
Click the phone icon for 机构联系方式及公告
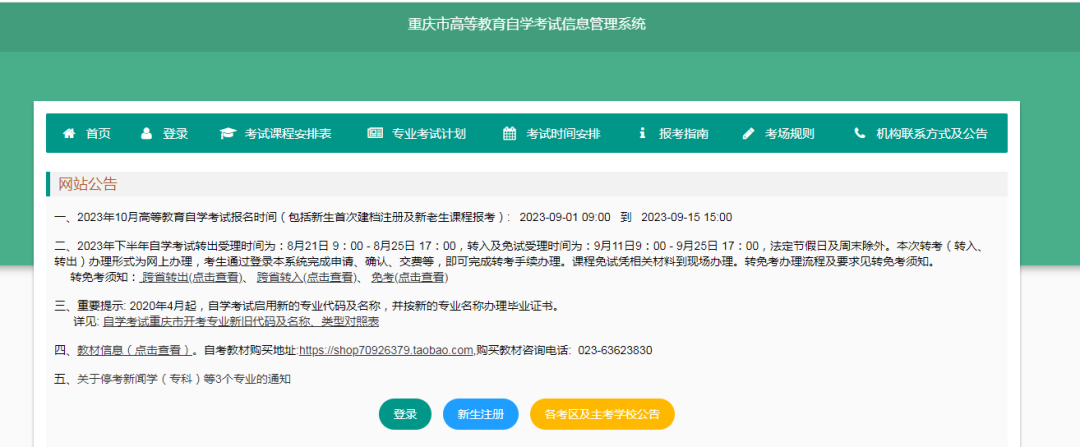(x=859, y=134)
